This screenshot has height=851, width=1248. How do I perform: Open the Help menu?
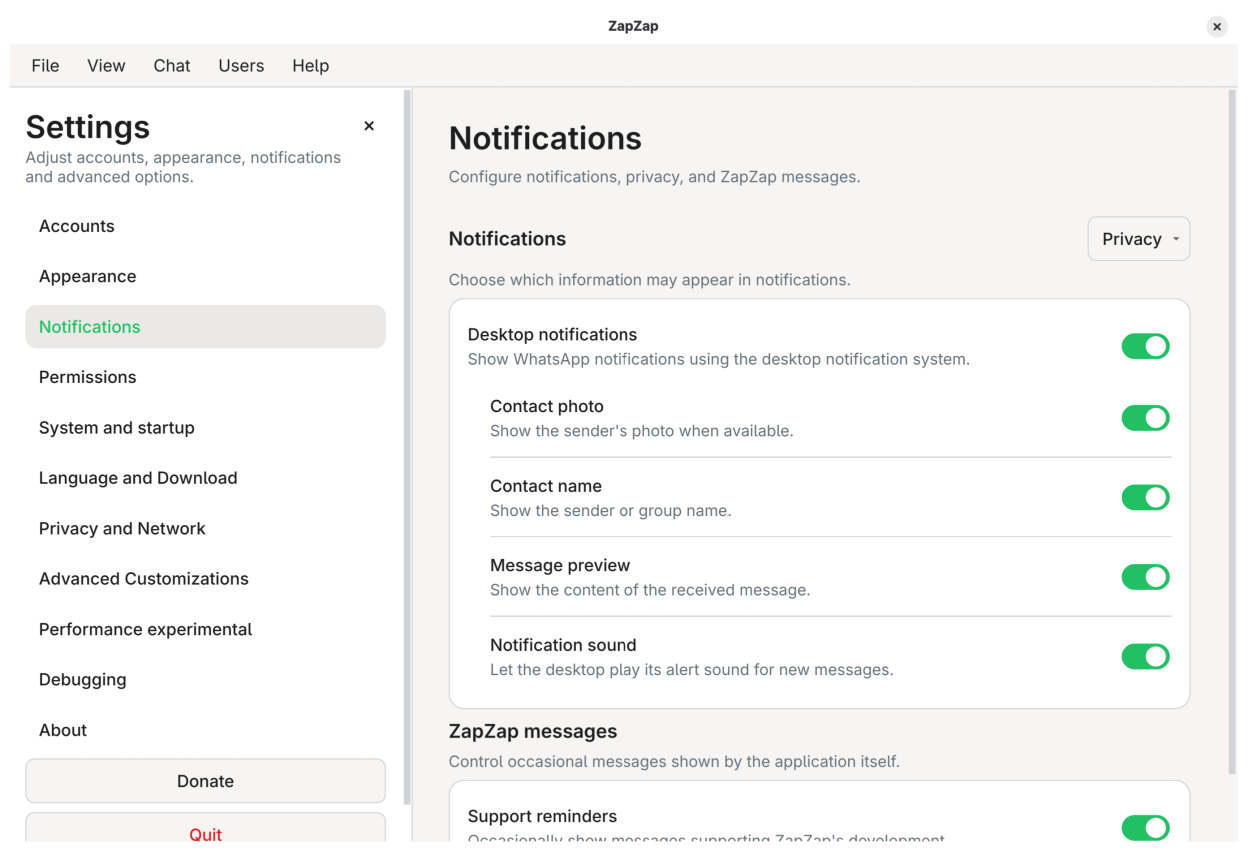point(310,66)
